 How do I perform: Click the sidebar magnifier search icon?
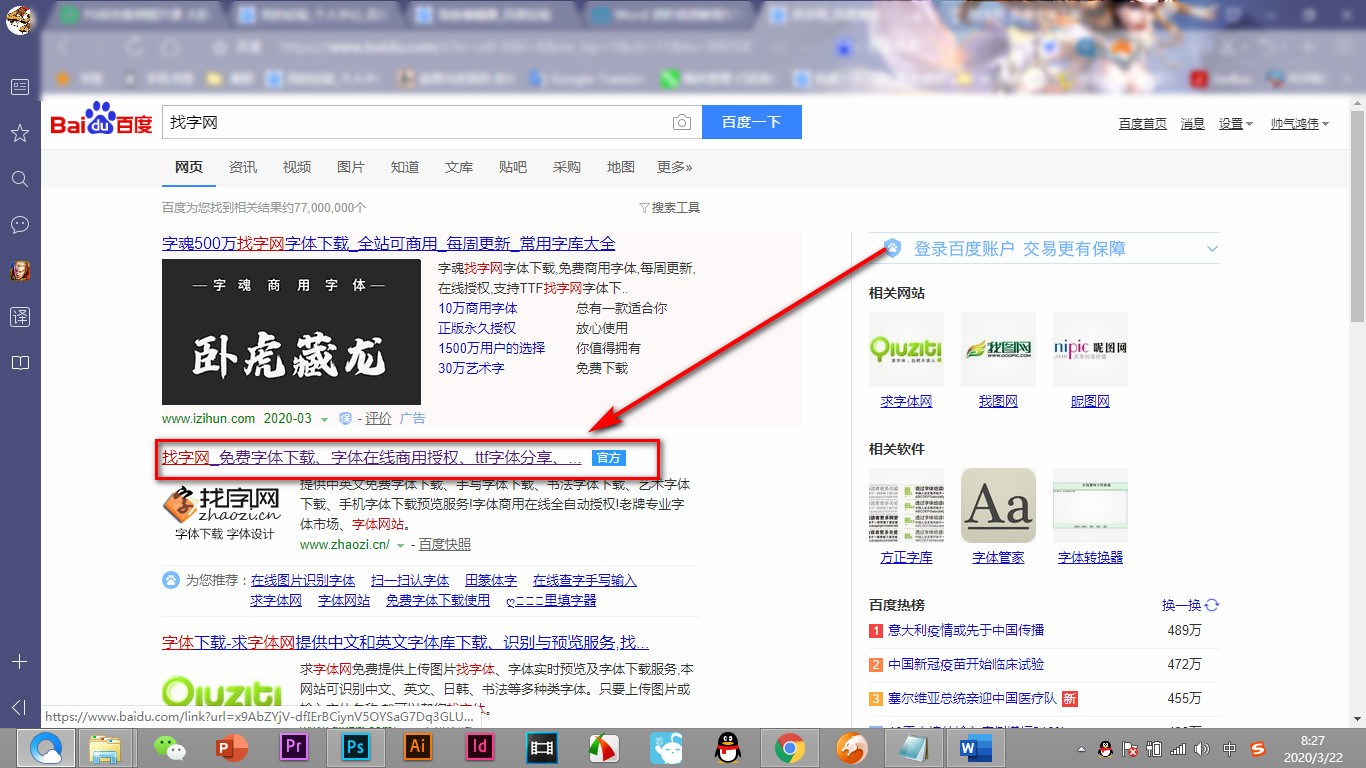(19, 179)
